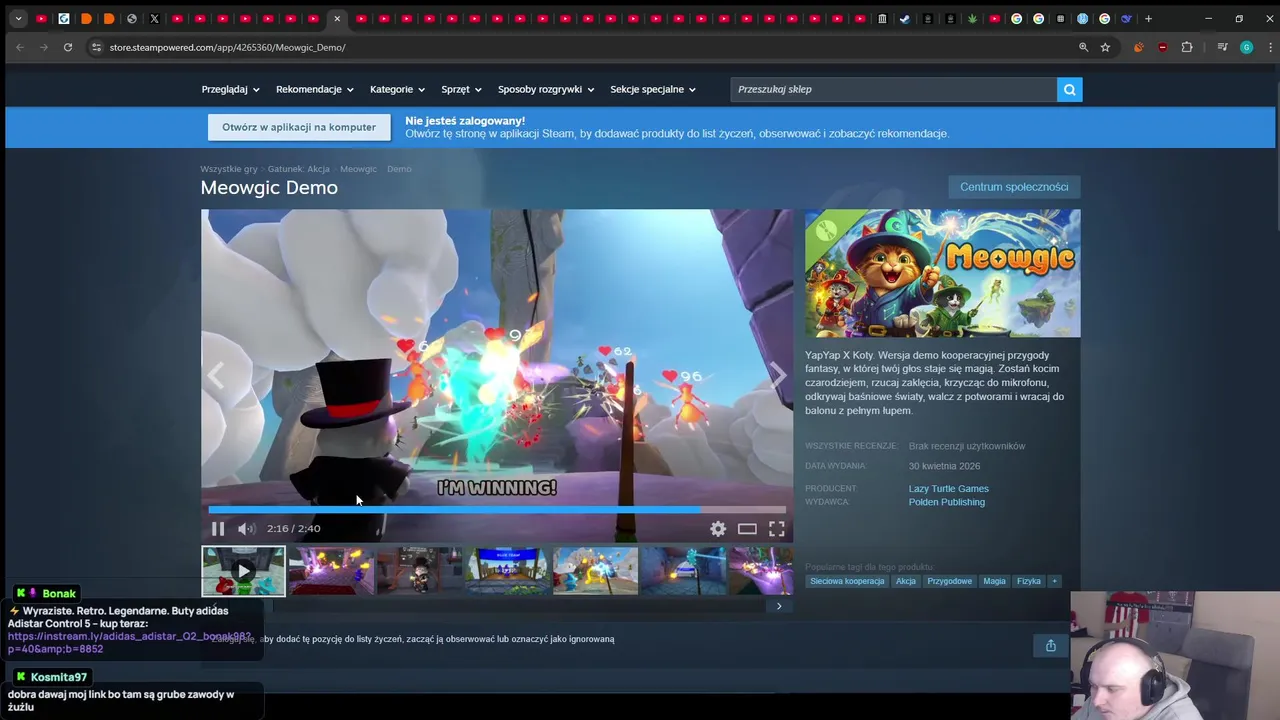Click Otwórz w aplikacji na komputer button
This screenshot has width=1280, height=720.
pyautogui.click(x=299, y=127)
